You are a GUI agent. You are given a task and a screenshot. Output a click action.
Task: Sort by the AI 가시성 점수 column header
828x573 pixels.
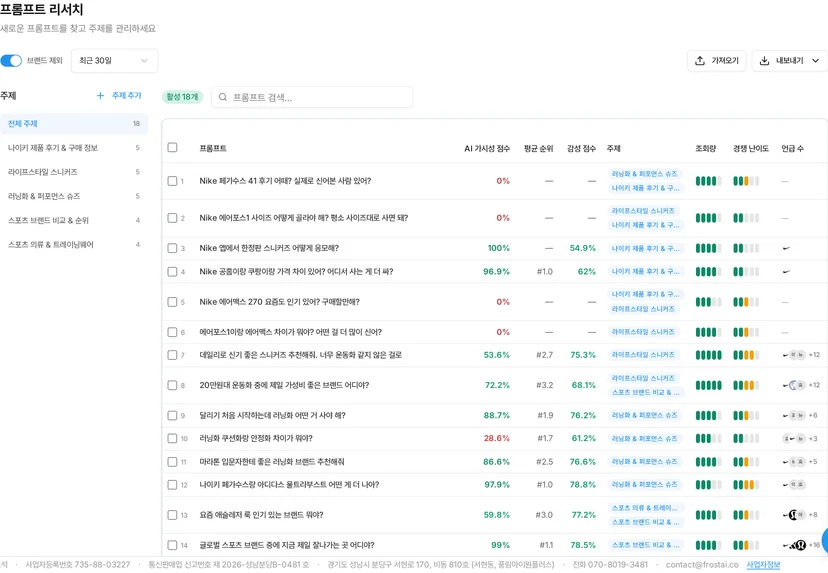tap(487, 148)
